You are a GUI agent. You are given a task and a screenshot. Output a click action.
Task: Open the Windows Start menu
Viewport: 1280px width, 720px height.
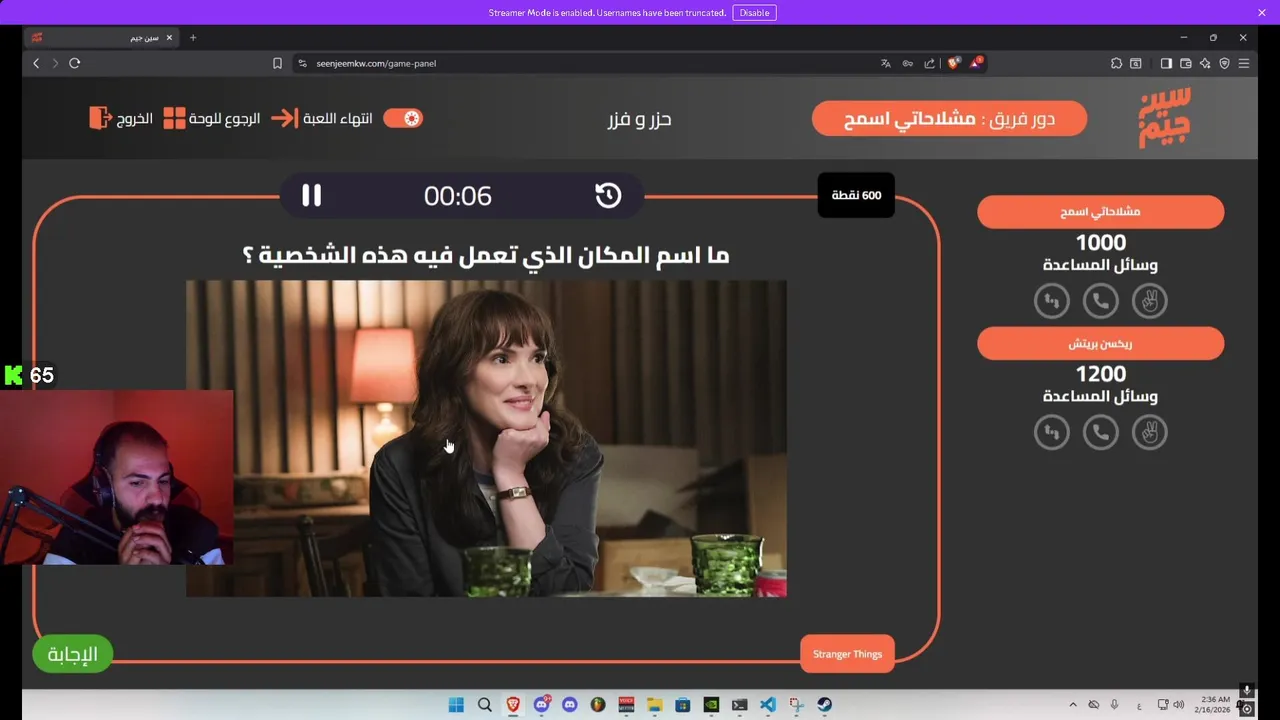click(x=456, y=705)
